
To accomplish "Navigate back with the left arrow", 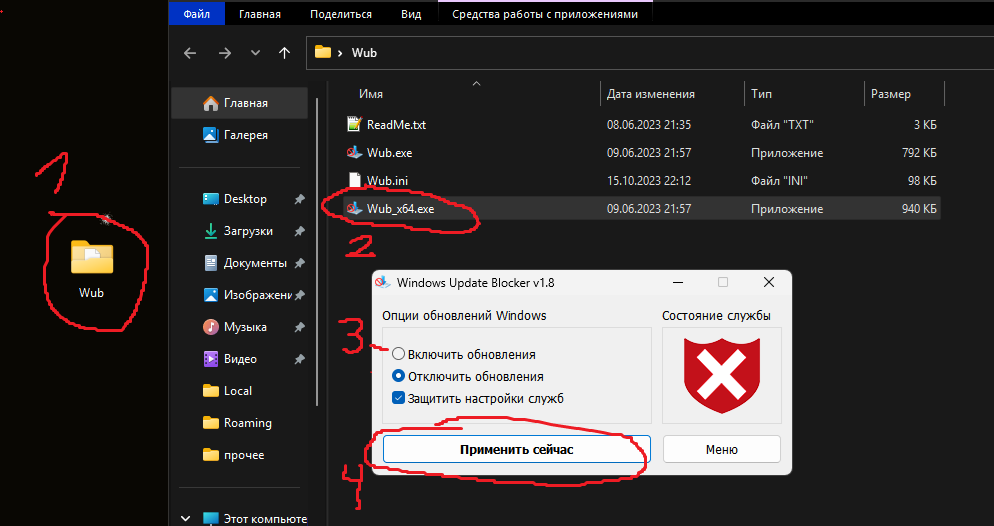I will 190,53.
